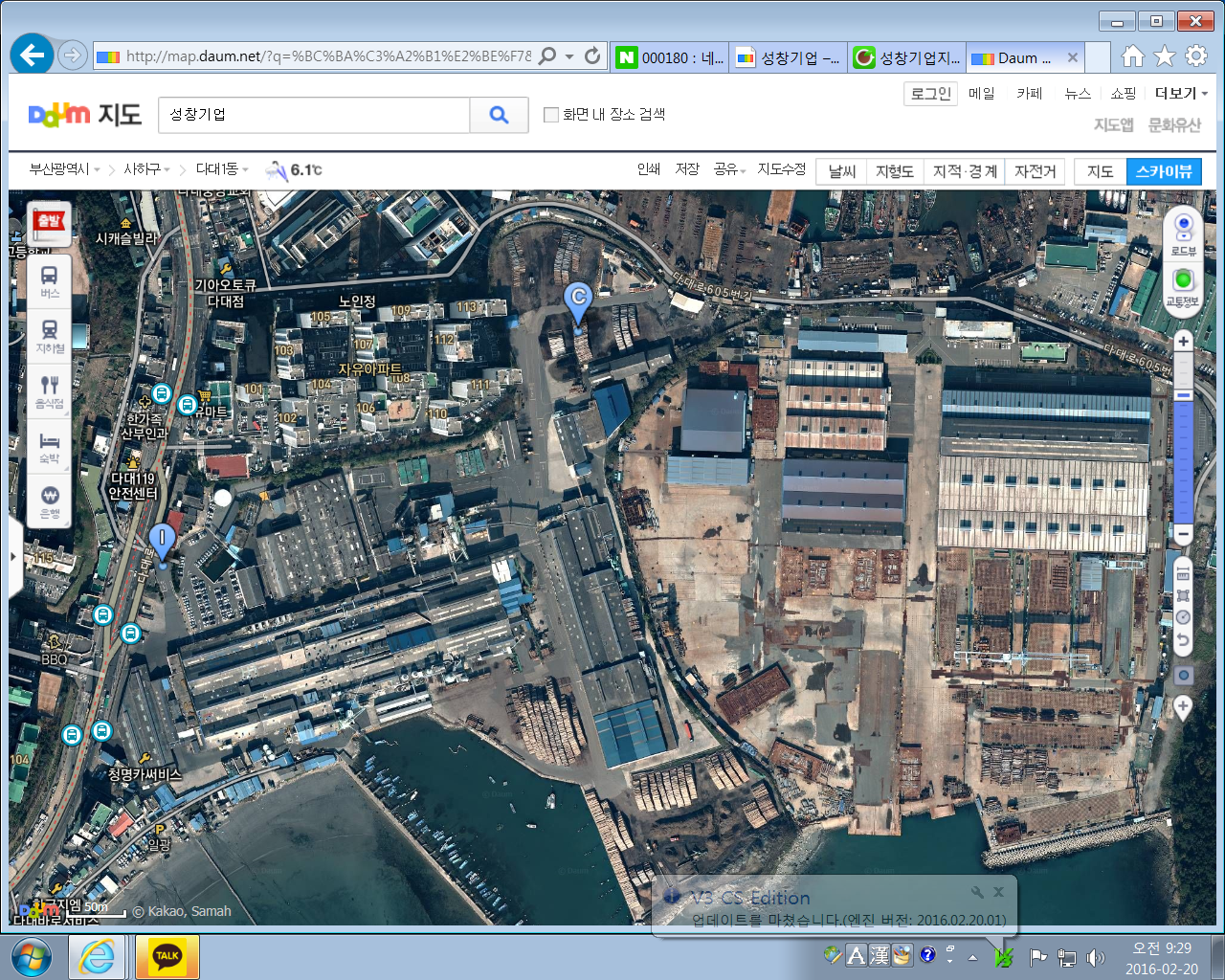Toggle 교통정보 traffic info layer
This screenshot has width=1225, height=980.
click(1184, 285)
